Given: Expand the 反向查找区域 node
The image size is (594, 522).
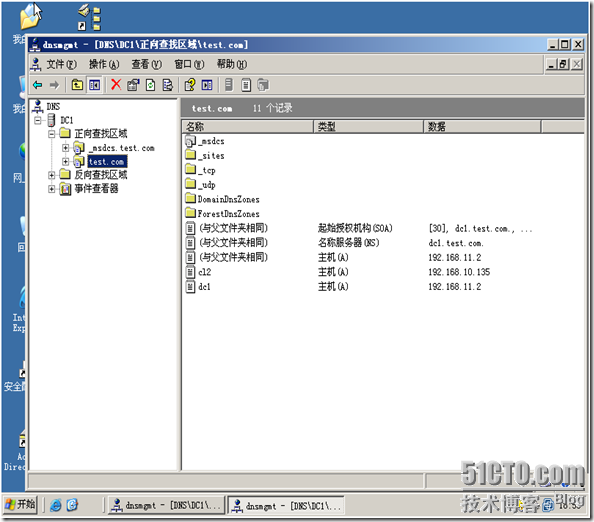Looking at the screenshot, I should (52, 175).
